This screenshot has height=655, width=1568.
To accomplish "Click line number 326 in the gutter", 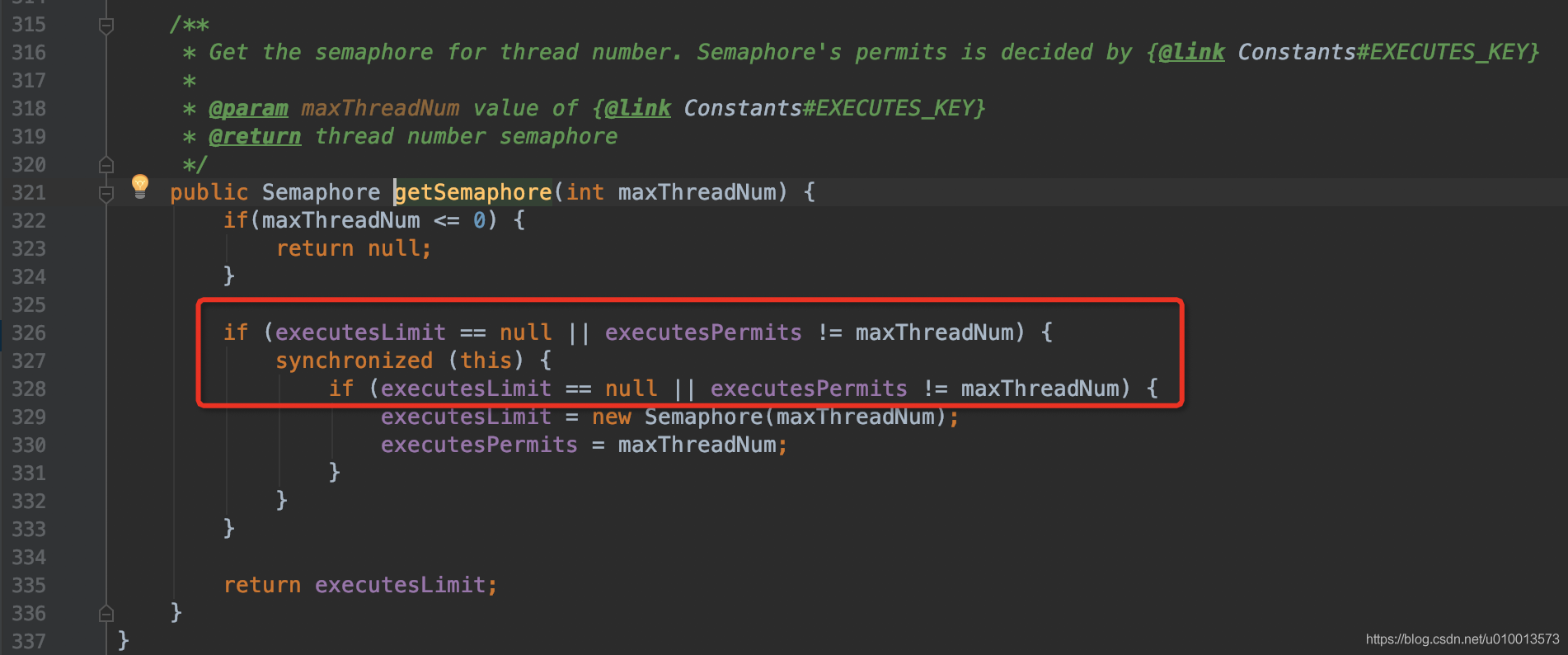I will pos(29,332).
